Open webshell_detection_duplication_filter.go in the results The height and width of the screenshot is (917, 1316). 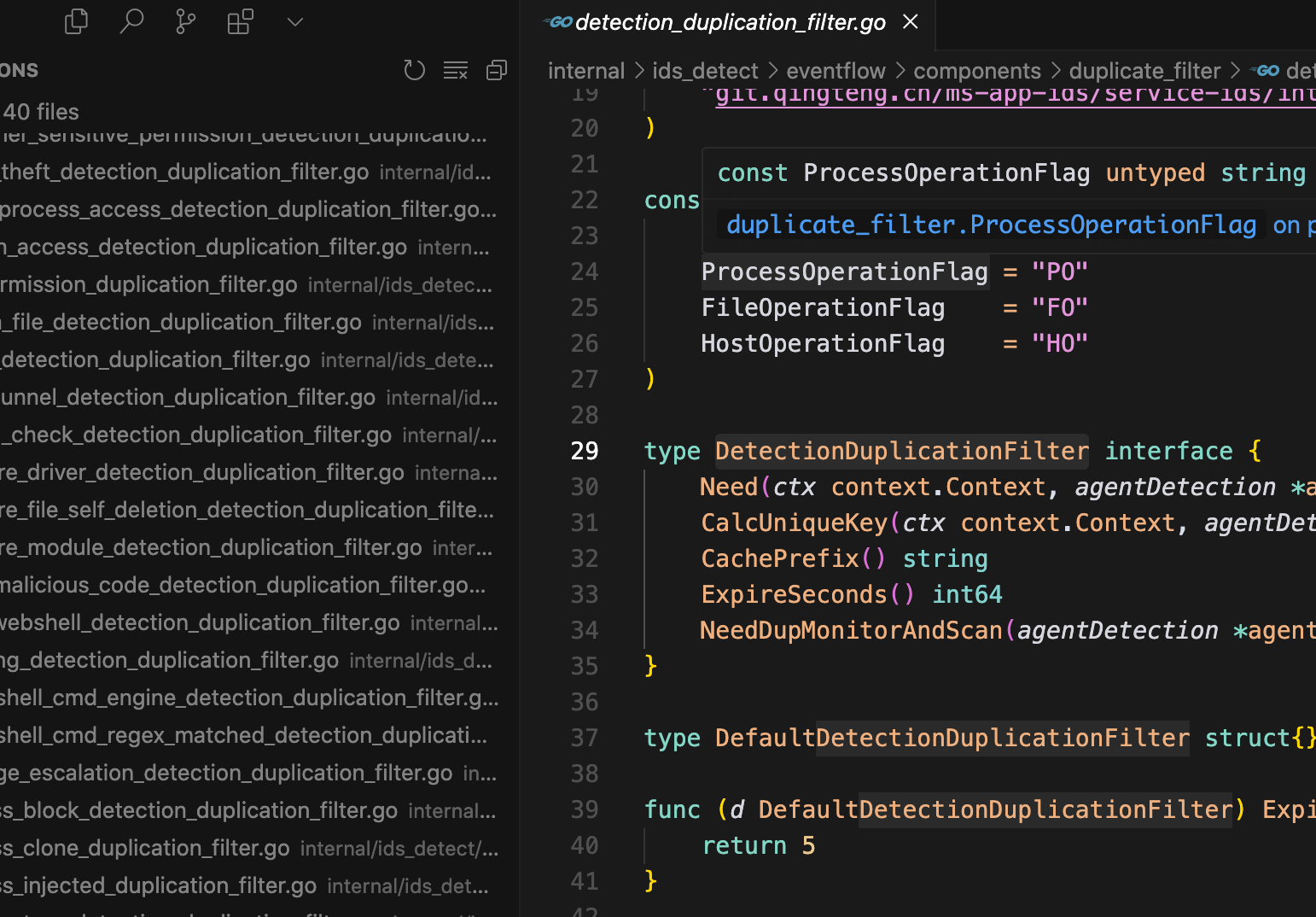201,623
